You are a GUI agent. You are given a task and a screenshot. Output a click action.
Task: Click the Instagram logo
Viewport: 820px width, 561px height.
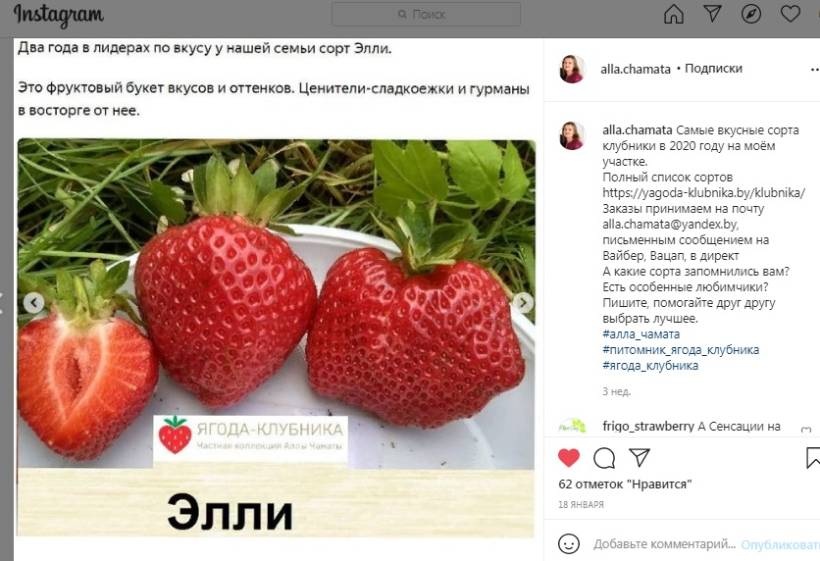59,16
